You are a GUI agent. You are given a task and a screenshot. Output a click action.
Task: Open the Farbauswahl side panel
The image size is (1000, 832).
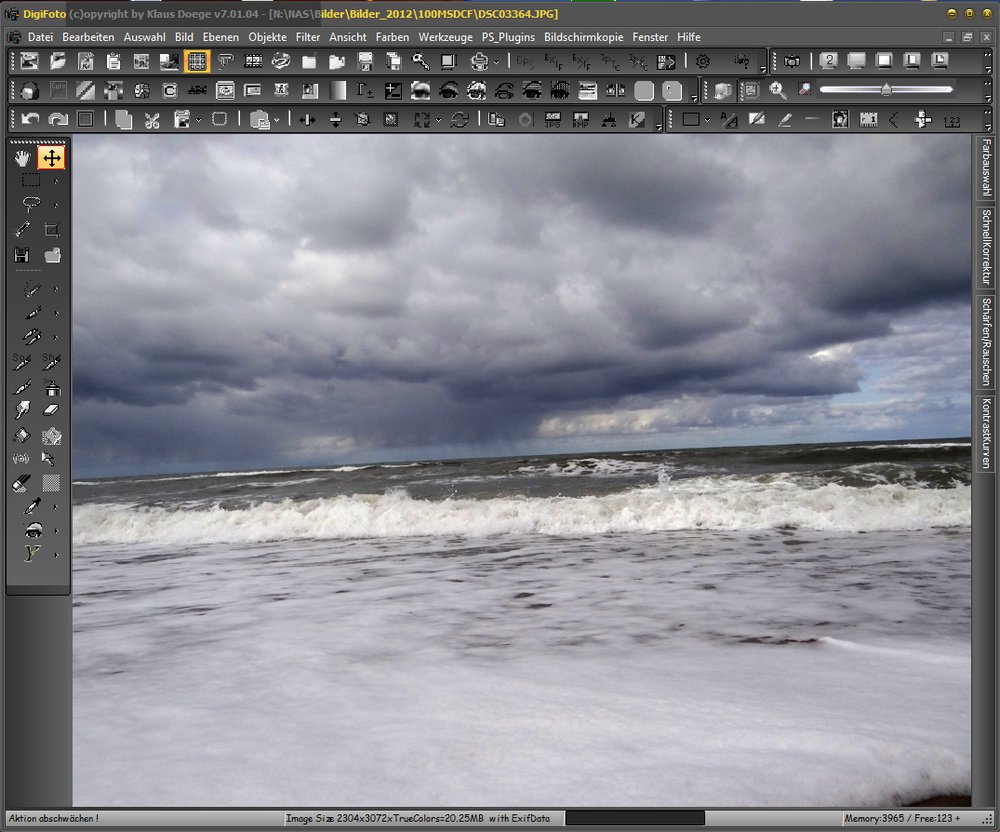(986, 169)
